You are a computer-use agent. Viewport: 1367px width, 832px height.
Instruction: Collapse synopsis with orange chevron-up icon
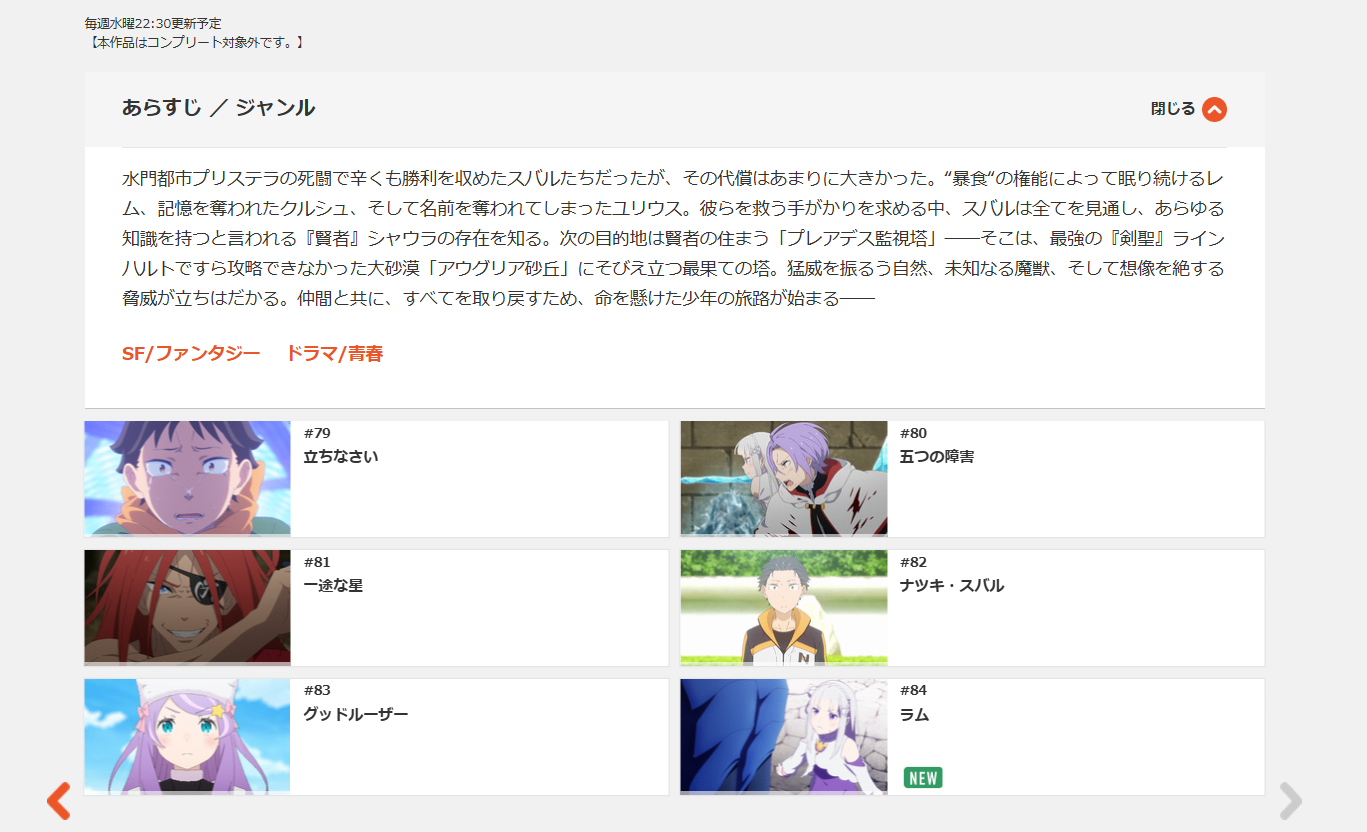(x=1214, y=109)
